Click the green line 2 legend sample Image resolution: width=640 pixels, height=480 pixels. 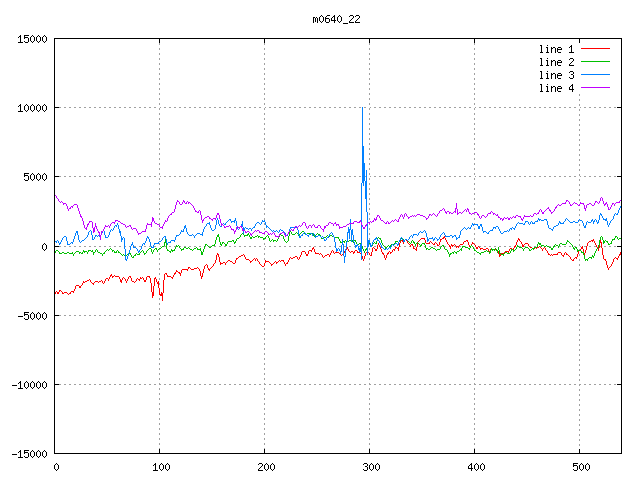(596, 62)
